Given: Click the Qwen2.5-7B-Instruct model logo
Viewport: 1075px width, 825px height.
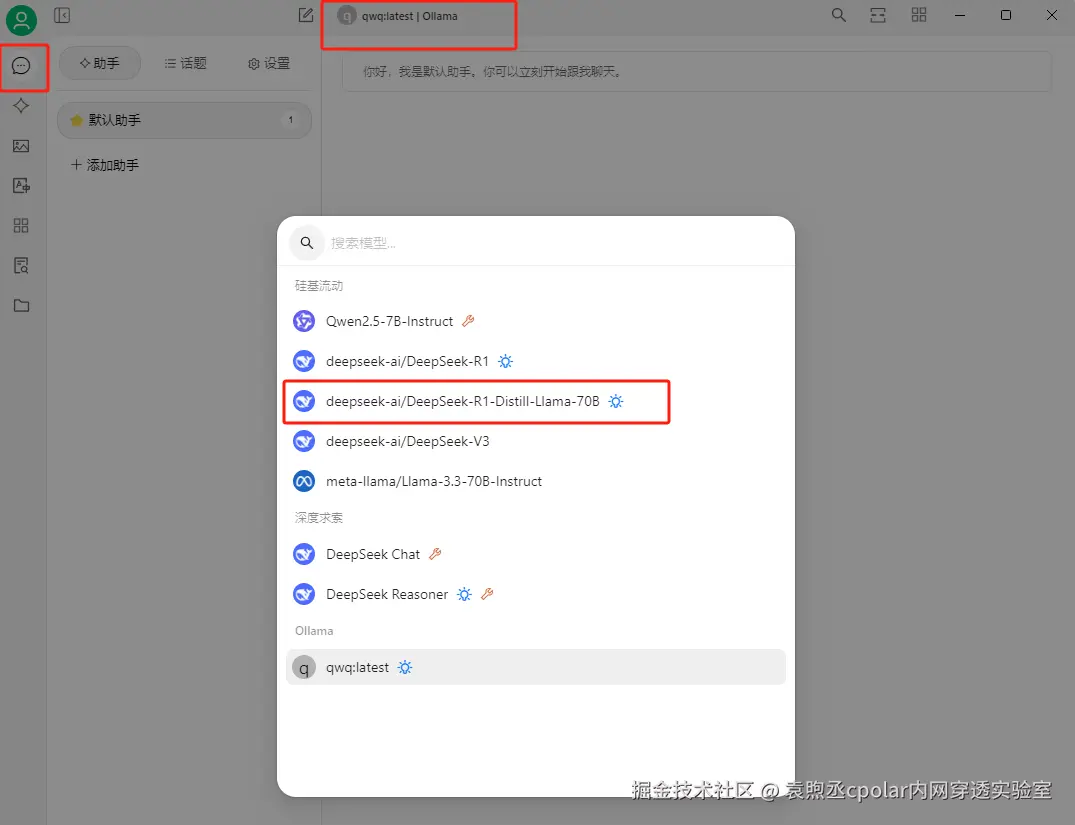Looking at the screenshot, I should click(304, 321).
